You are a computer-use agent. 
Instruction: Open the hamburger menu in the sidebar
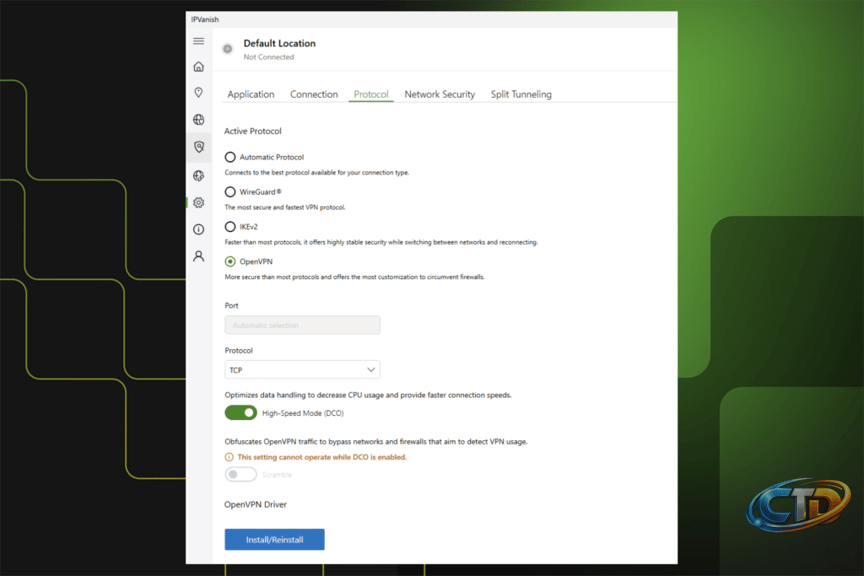coord(198,41)
